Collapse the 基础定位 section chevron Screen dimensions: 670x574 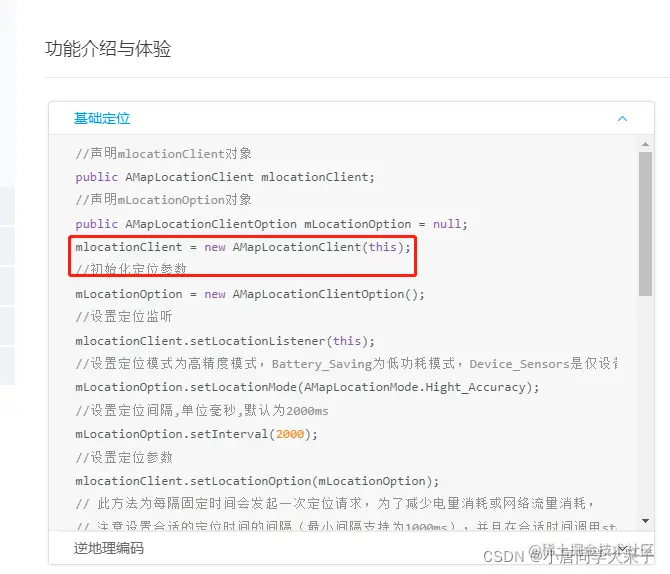(622, 119)
